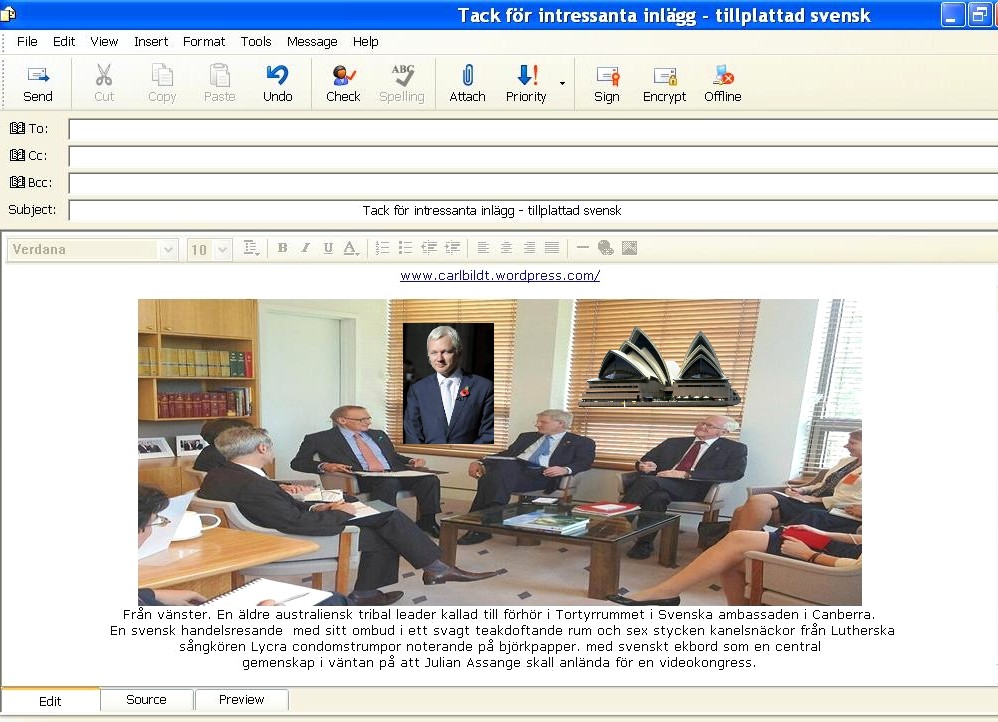Decrease paragraph indentation
The image size is (998, 722).
[429, 248]
